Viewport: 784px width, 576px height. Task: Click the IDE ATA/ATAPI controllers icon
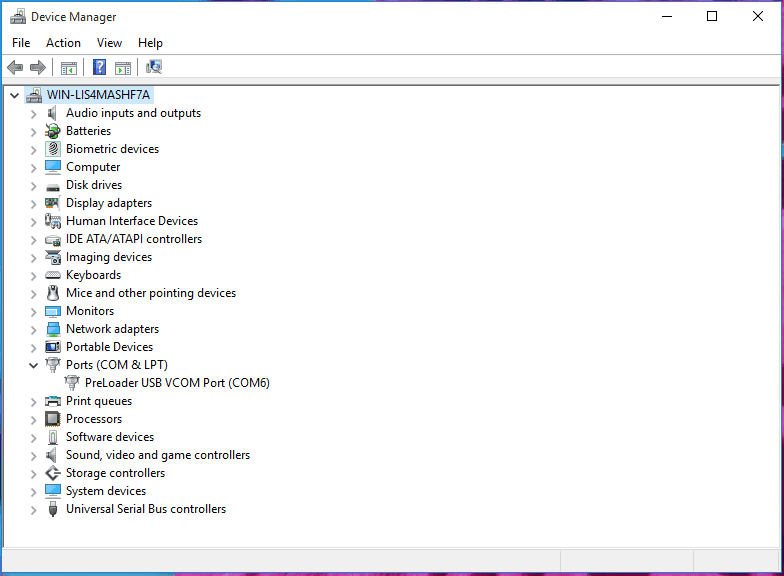(53, 240)
